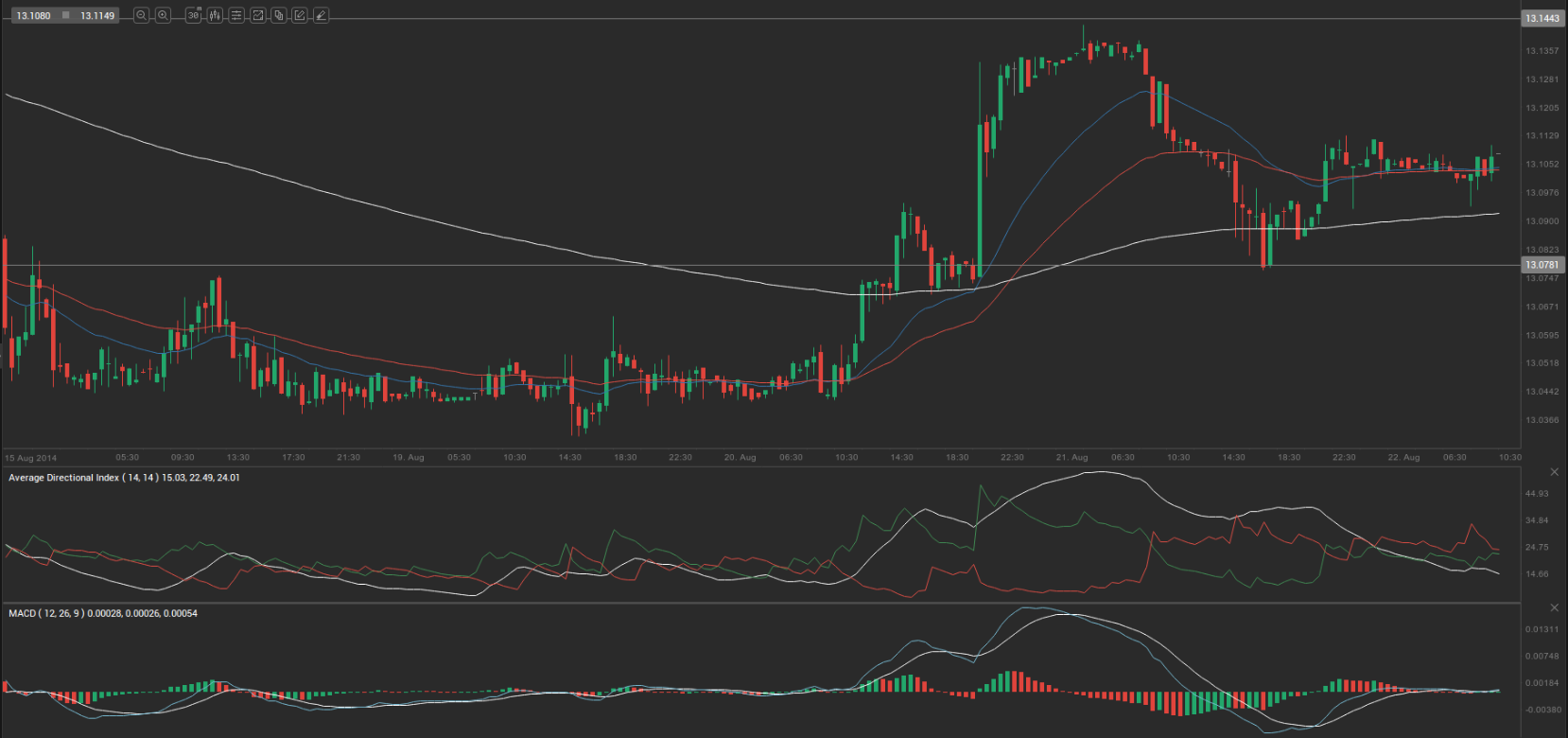This screenshot has width=1568, height=738.
Task: Click the zoom in magnifier icon
Action: coord(163,15)
